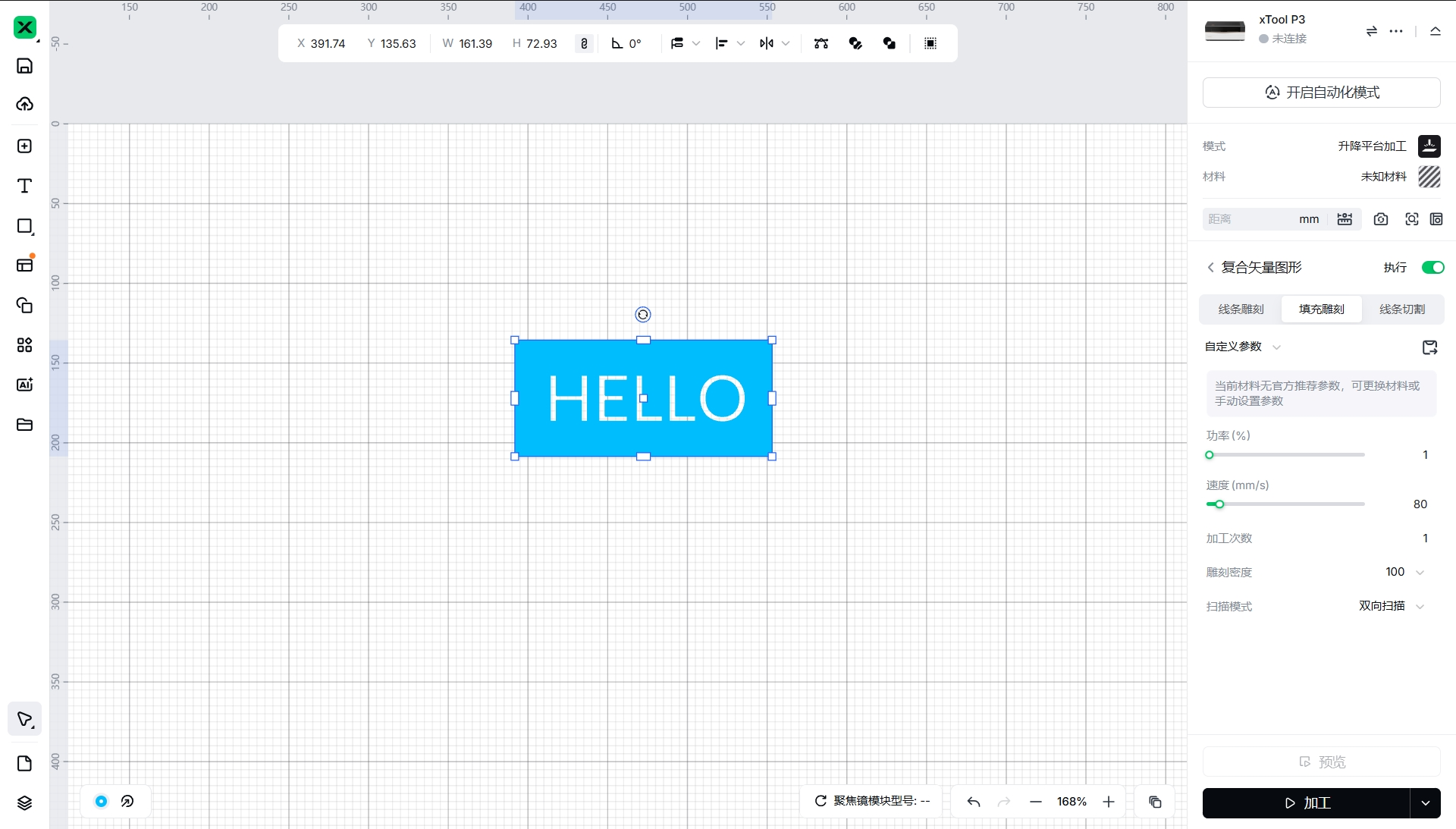Click the AI image generator icon
This screenshot has width=1456, height=829.
[24, 385]
